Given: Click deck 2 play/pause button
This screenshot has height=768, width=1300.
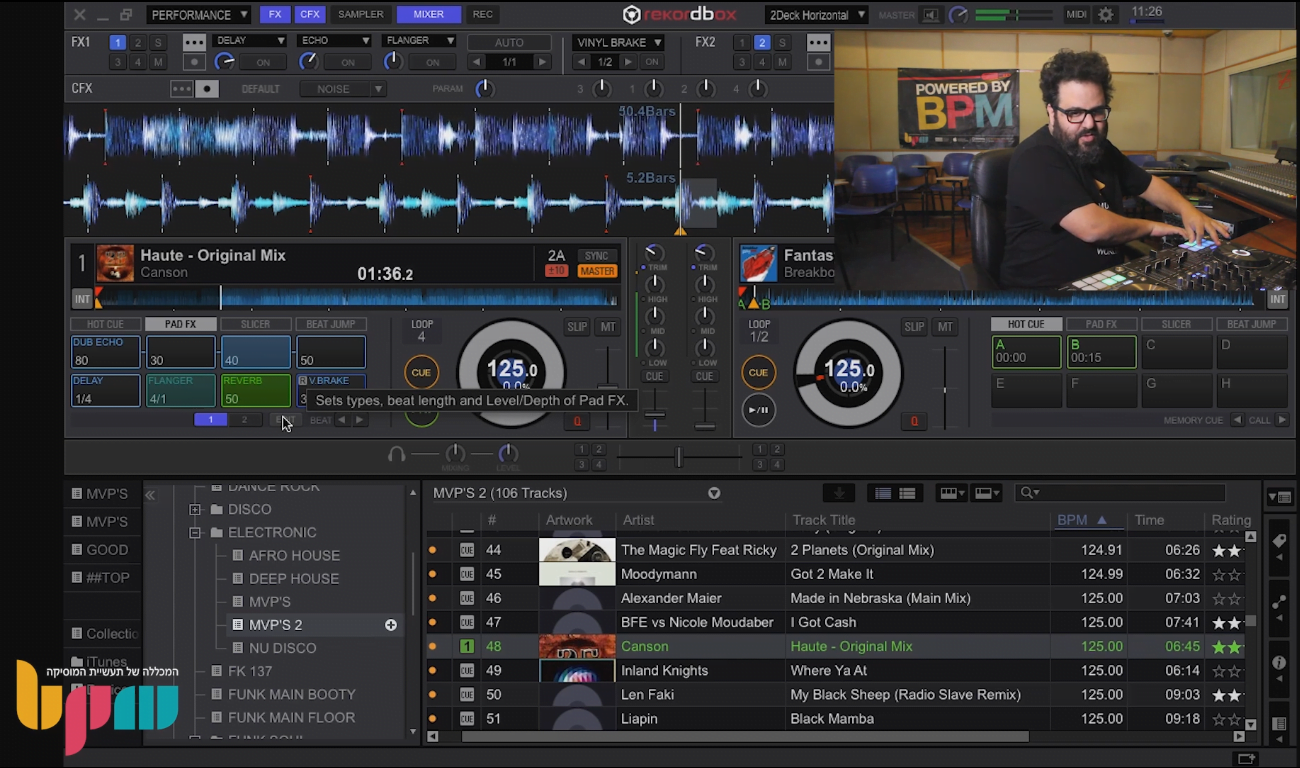Looking at the screenshot, I should click(x=758, y=410).
